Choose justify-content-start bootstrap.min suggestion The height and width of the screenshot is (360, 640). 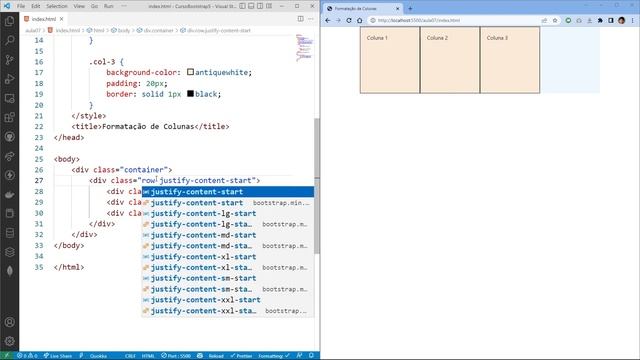228,203
